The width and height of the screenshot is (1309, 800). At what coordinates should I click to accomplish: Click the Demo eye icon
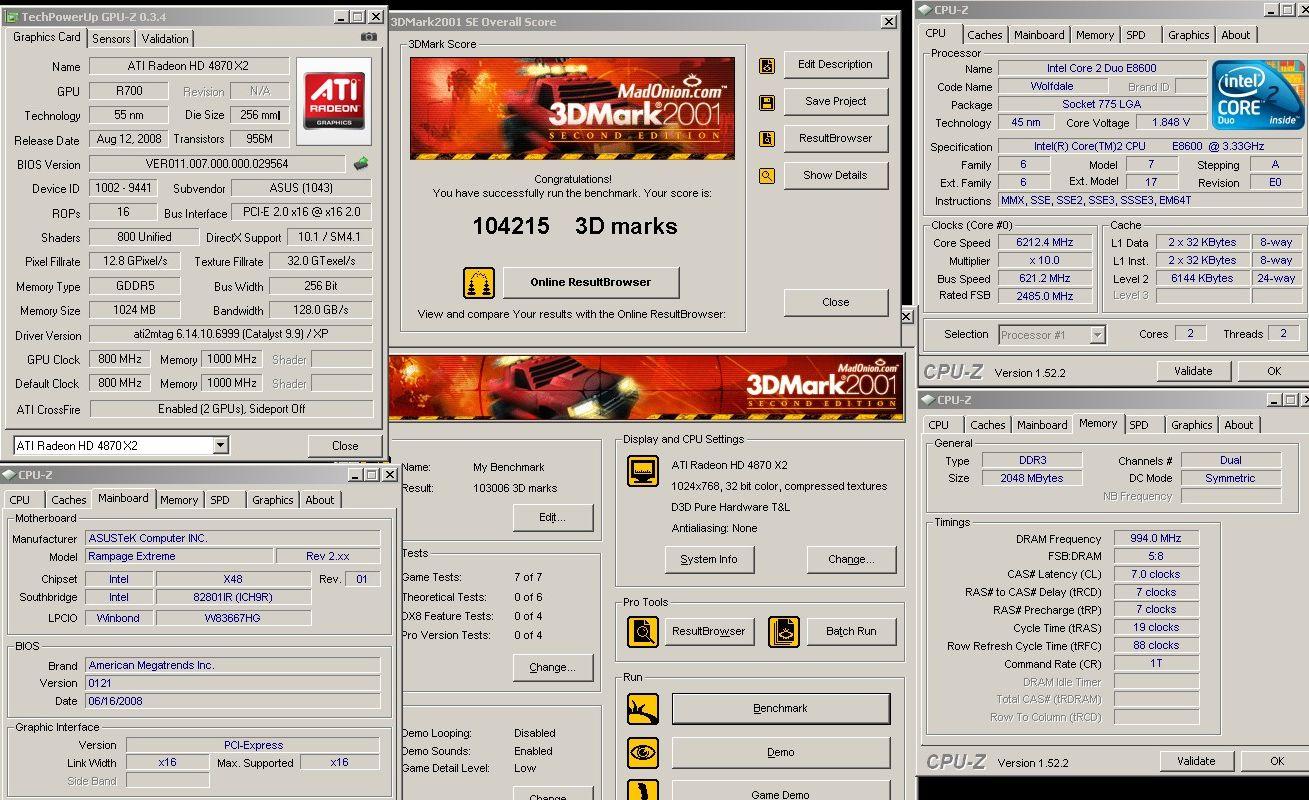tap(642, 752)
